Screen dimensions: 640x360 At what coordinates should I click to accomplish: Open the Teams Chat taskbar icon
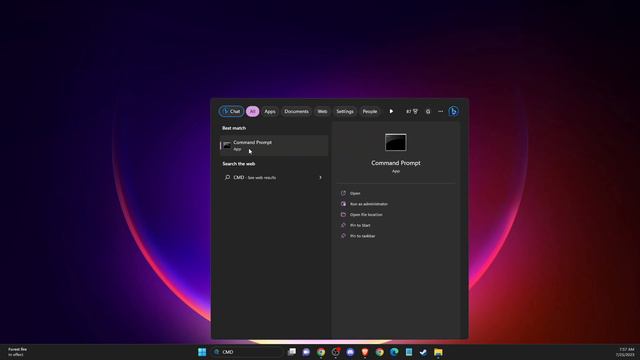point(306,352)
